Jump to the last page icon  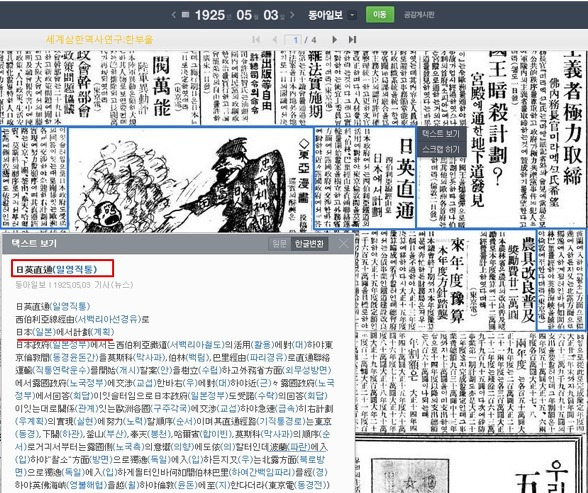click(352, 39)
